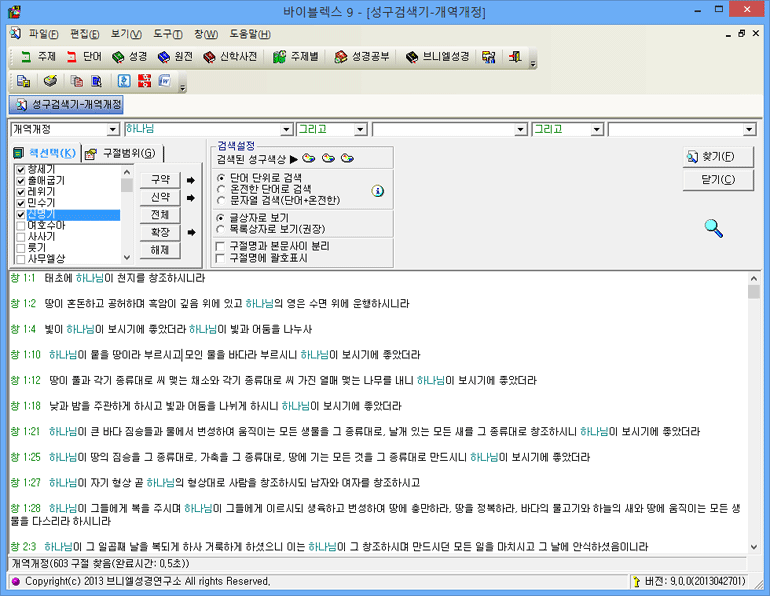Screen dimensions: 770x596
Task: Open the 도움말 menu
Action: pyautogui.click(x=250, y=34)
